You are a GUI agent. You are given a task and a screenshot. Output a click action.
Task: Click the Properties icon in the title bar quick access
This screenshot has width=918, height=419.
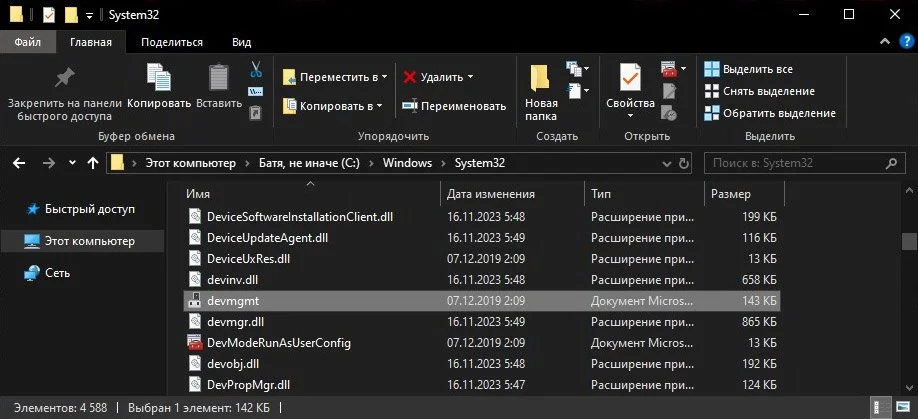point(49,15)
